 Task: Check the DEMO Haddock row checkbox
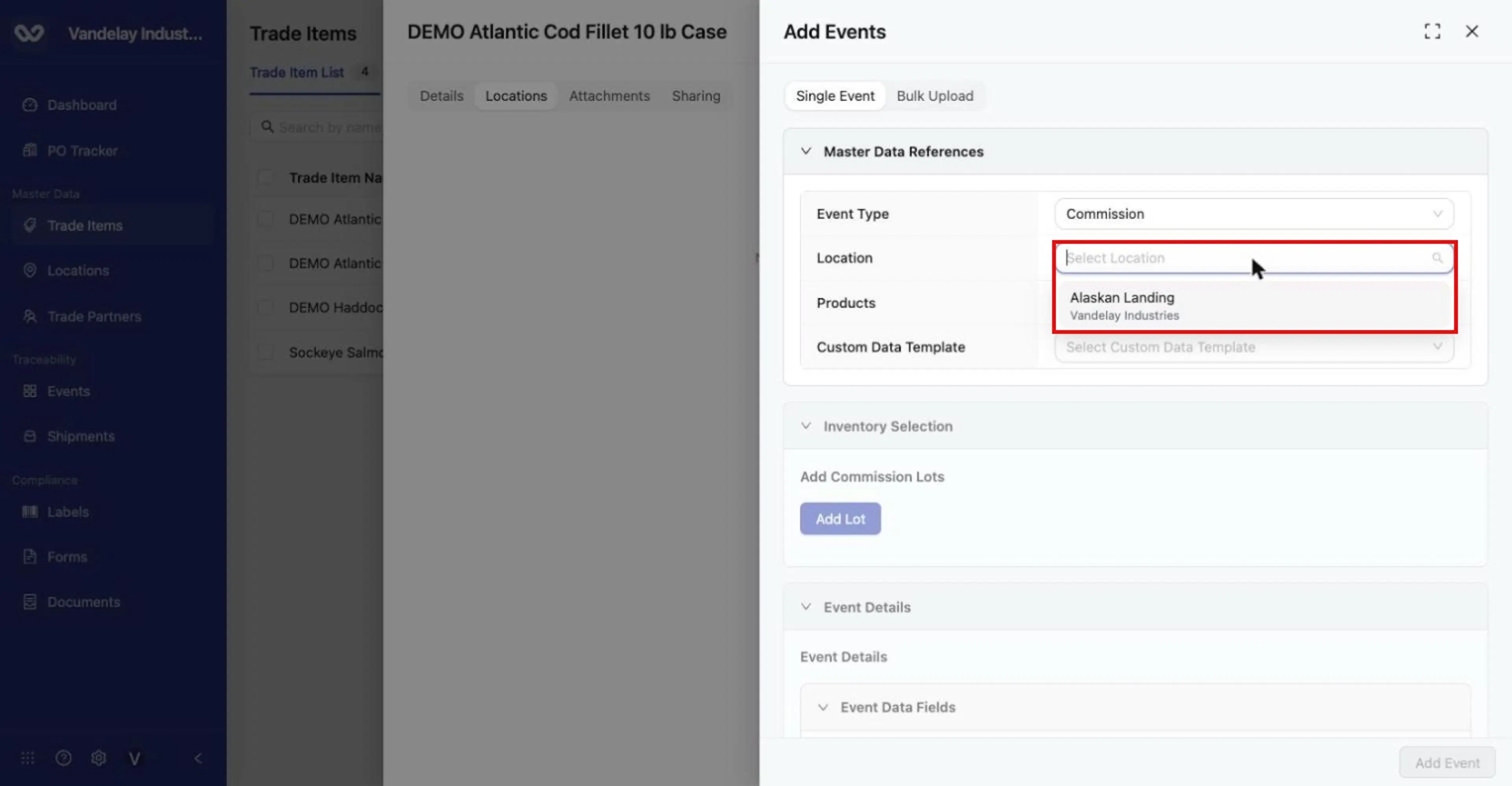[265, 308]
